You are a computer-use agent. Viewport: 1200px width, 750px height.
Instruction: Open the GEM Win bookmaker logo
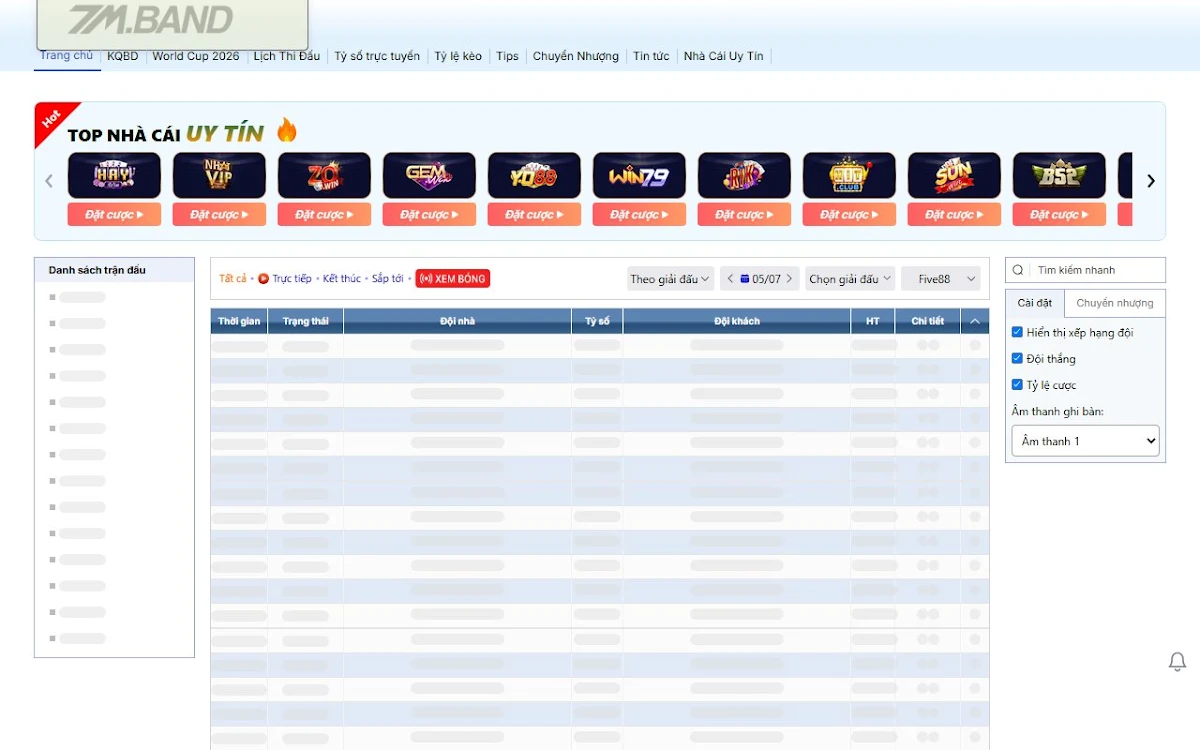point(429,176)
